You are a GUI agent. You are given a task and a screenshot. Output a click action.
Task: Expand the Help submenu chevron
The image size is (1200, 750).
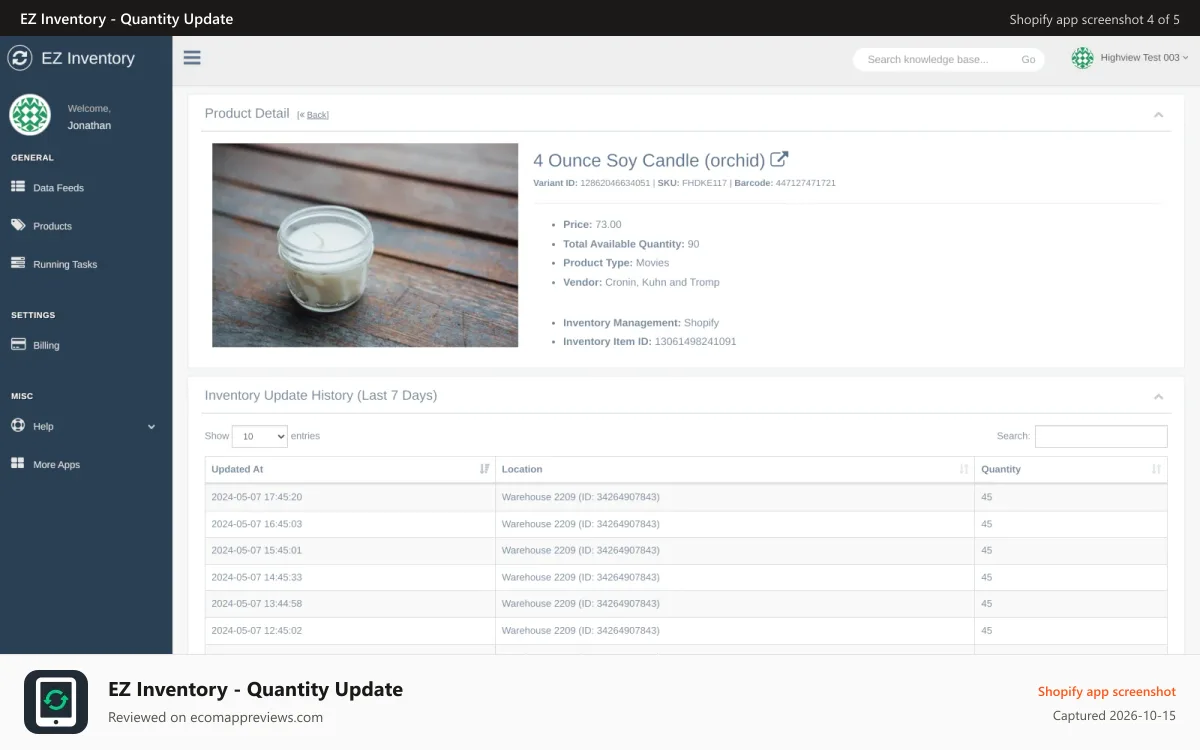coord(152,427)
